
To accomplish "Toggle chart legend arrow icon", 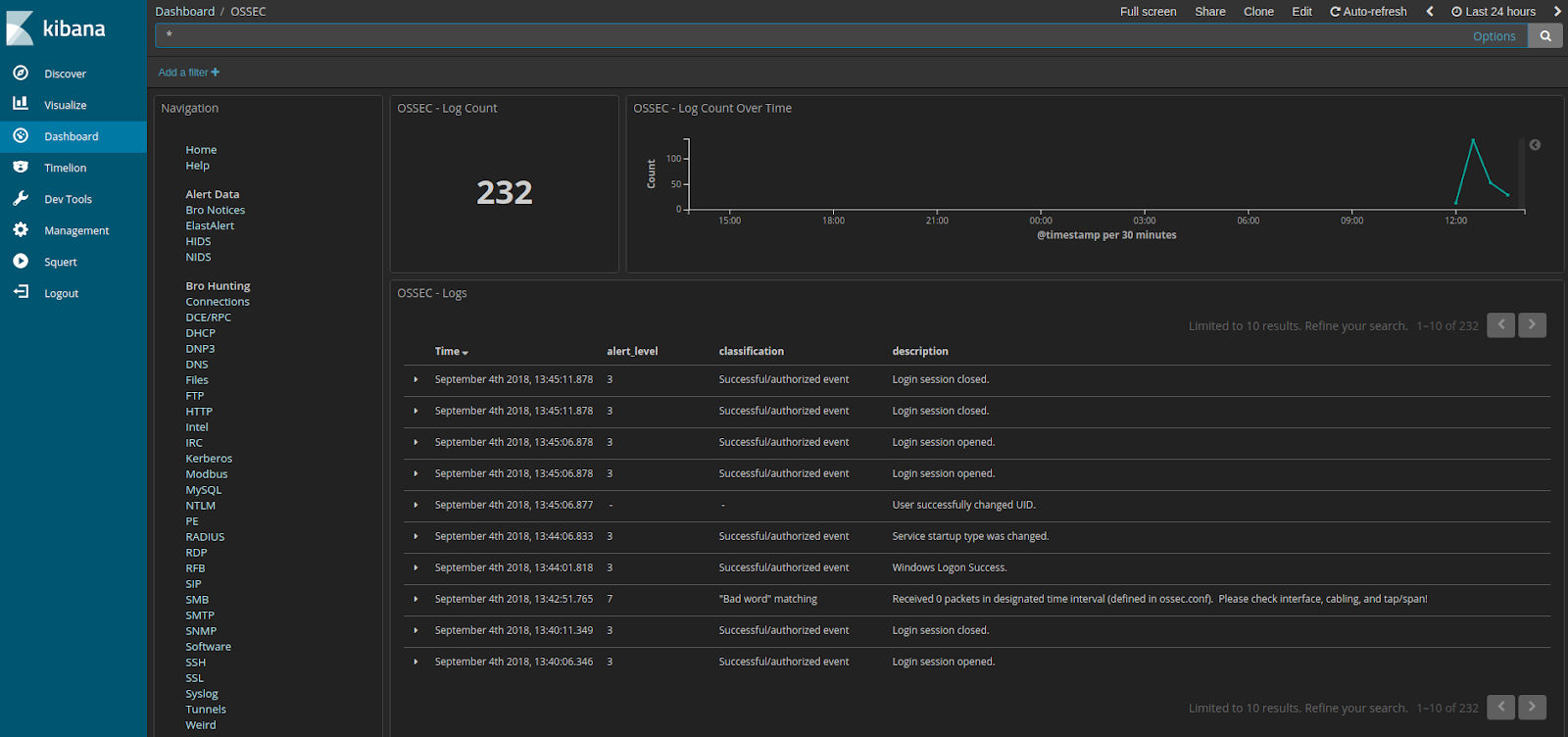I will coord(1536,145).
